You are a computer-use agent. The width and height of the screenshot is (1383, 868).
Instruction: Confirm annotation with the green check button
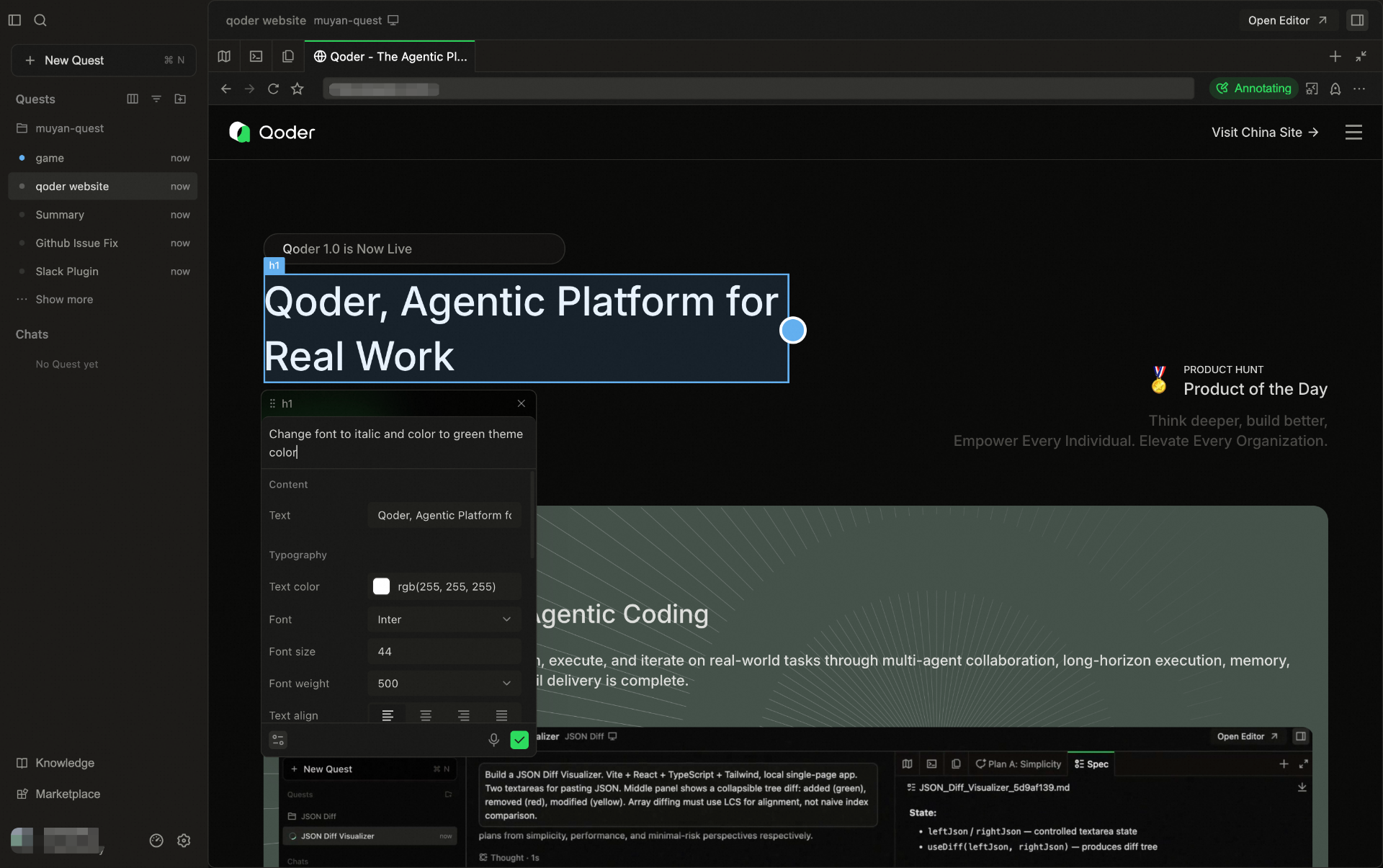519,740
